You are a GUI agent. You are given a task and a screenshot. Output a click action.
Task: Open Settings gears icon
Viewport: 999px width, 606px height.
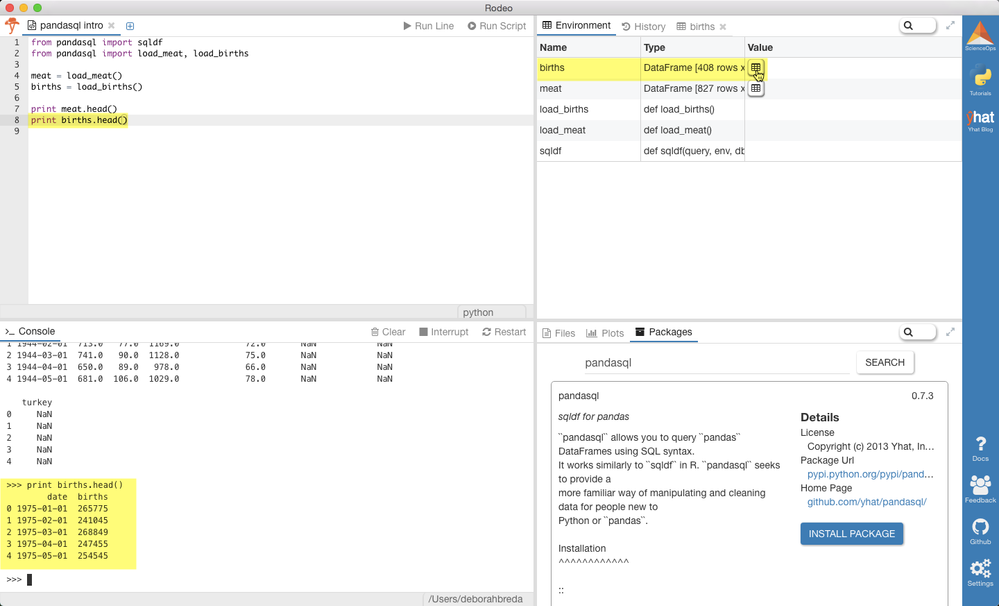click(980, 573)
